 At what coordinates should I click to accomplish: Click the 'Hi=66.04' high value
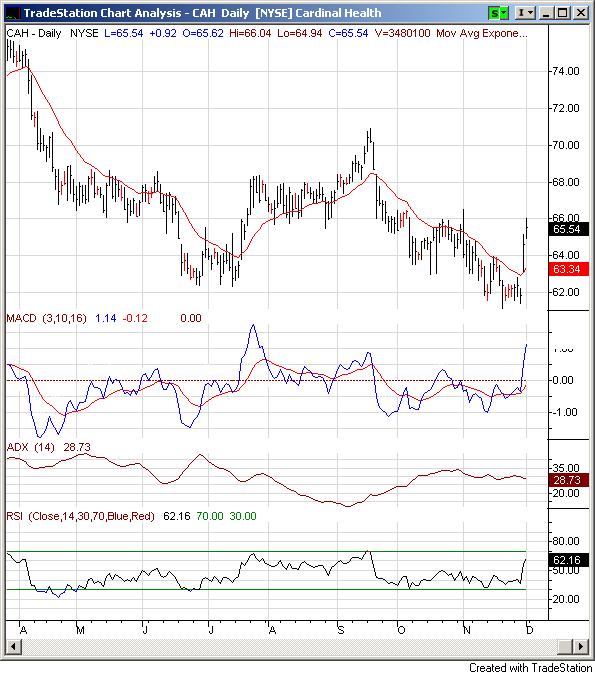click(250, 34)
